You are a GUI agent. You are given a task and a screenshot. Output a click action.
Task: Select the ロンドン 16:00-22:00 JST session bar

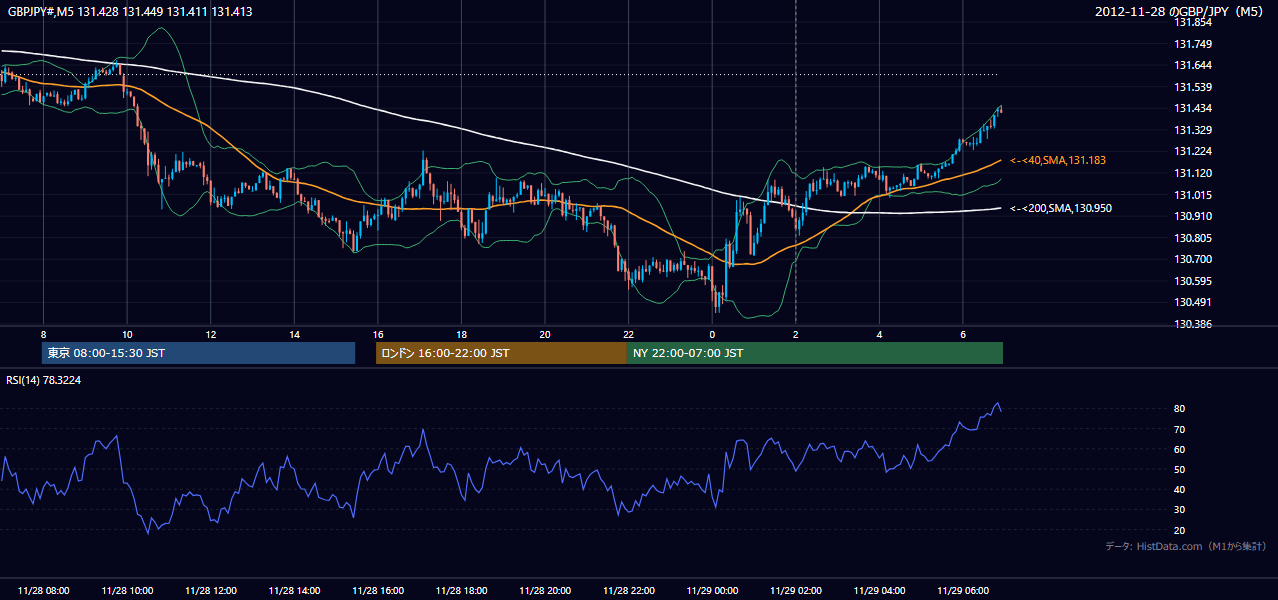(501, 353)
